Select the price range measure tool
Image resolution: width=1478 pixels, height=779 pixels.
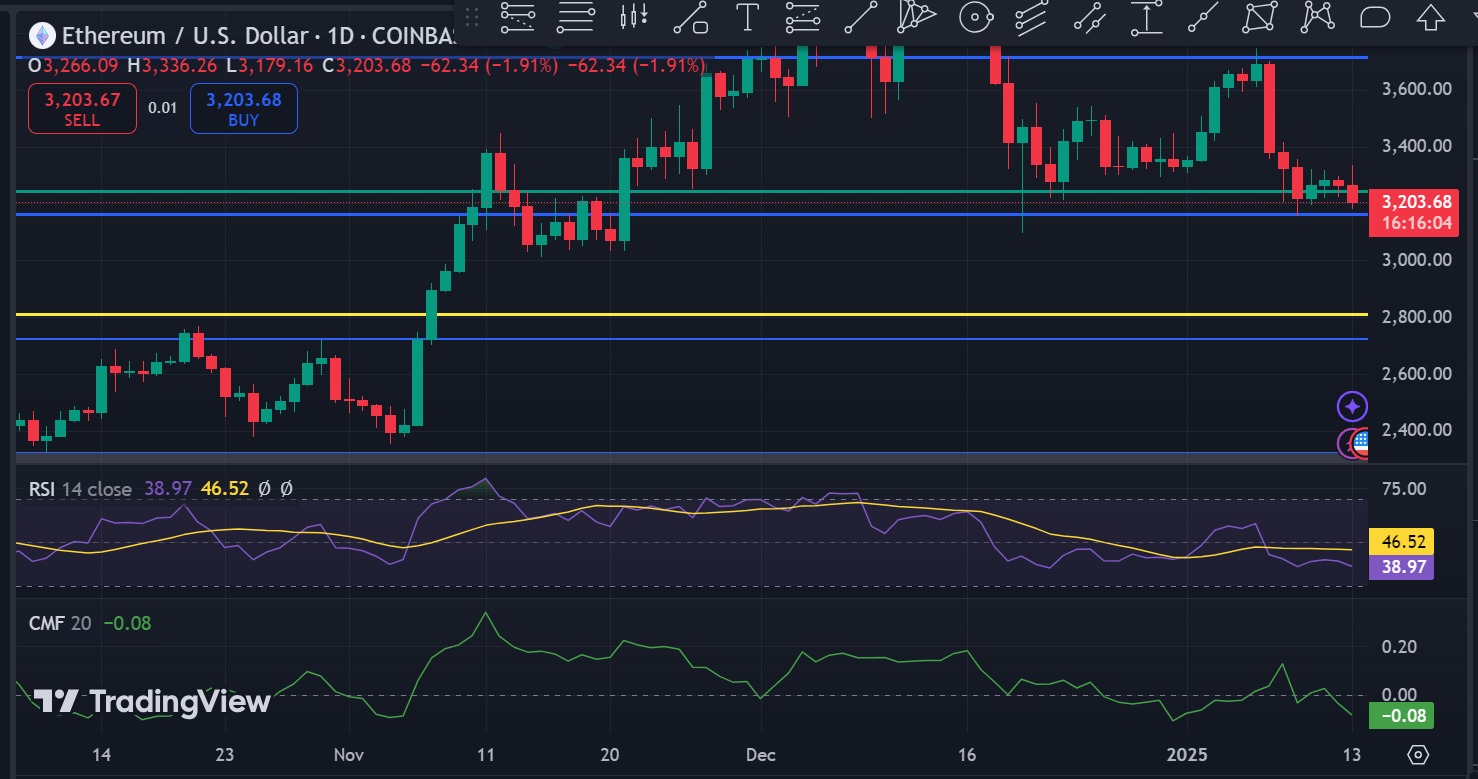coord(1146,16)
